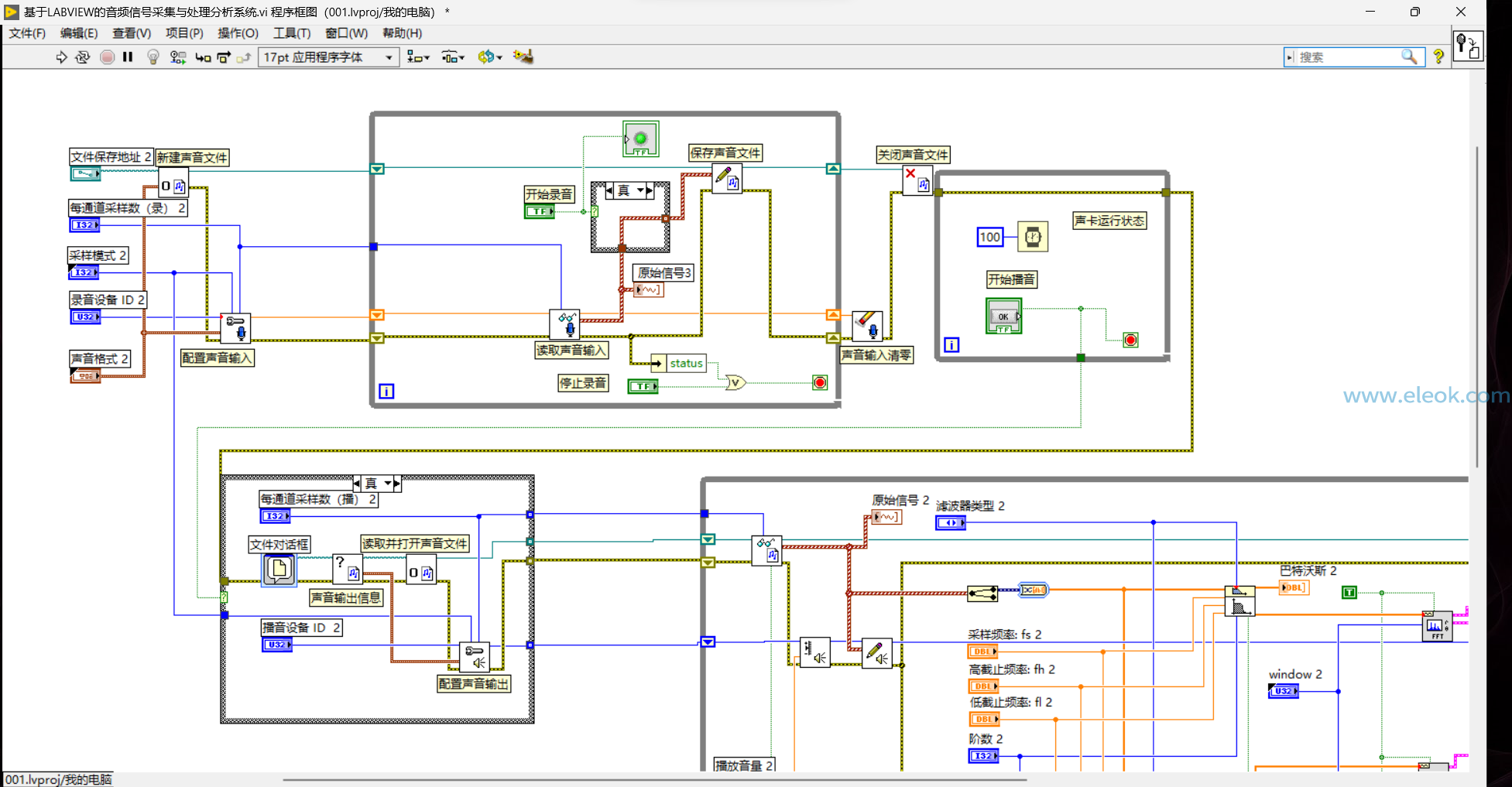Viewport: 1512px width, 787px height.
Task: Open the Align Objects dropdown
Action: [418, 57]
